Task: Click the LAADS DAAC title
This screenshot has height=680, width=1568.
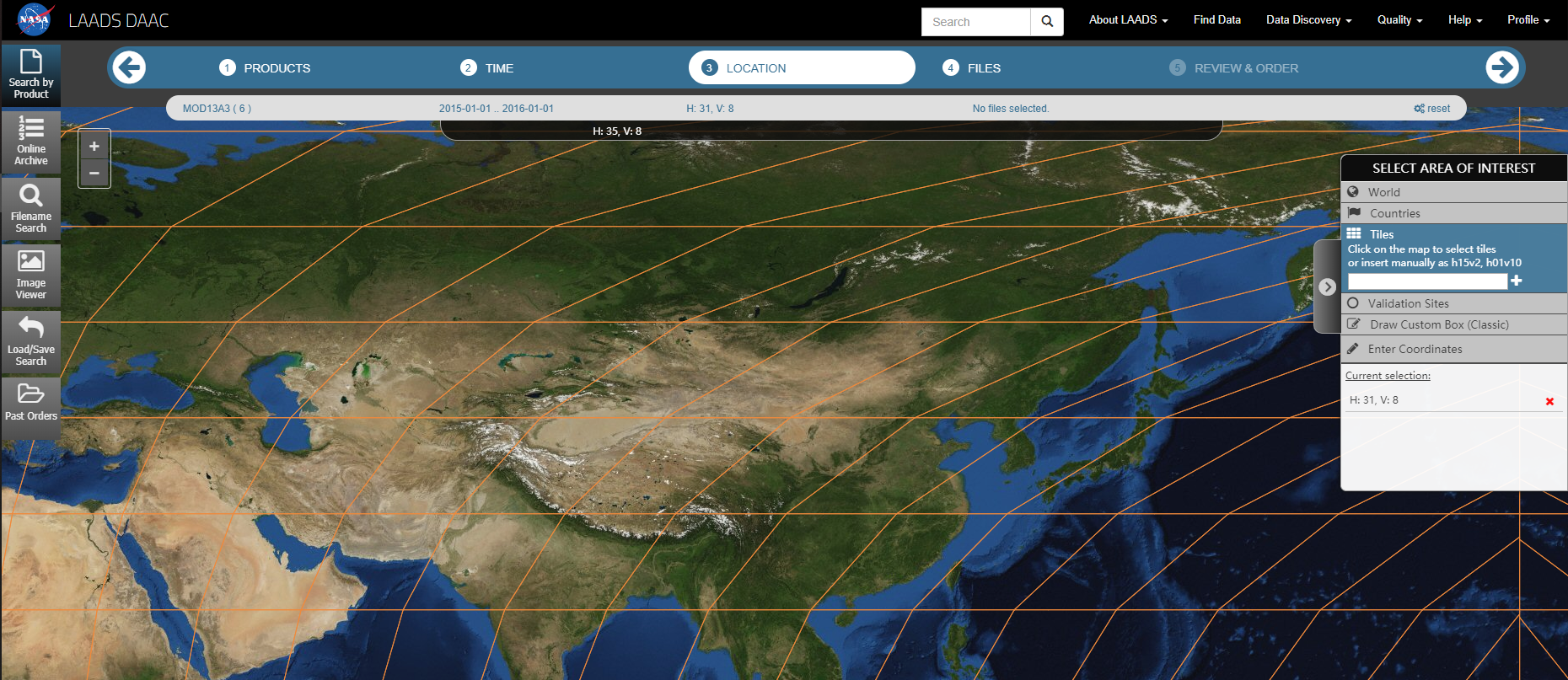Action: [x=119, y=20]
